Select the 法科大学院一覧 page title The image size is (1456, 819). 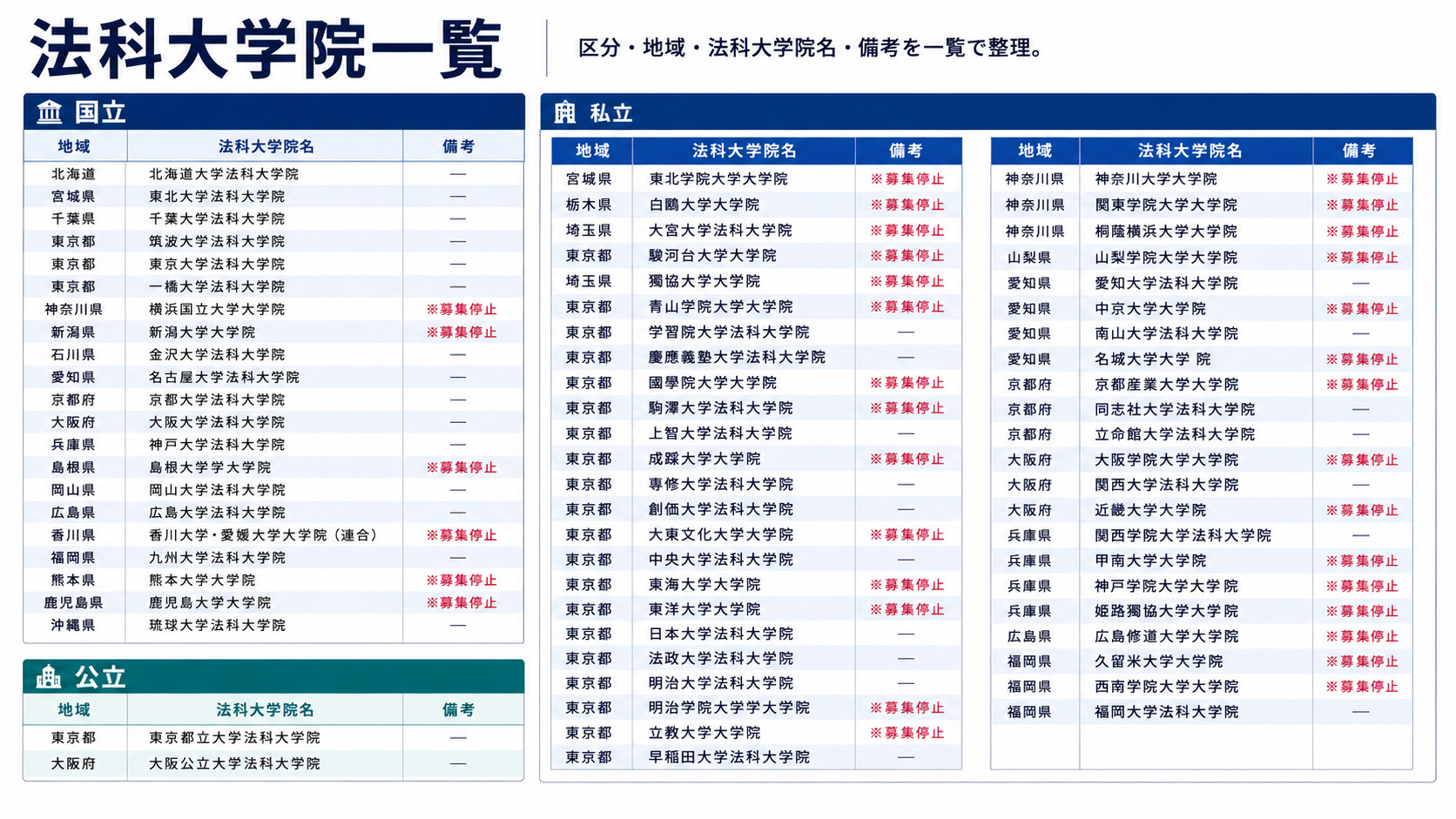266,49
